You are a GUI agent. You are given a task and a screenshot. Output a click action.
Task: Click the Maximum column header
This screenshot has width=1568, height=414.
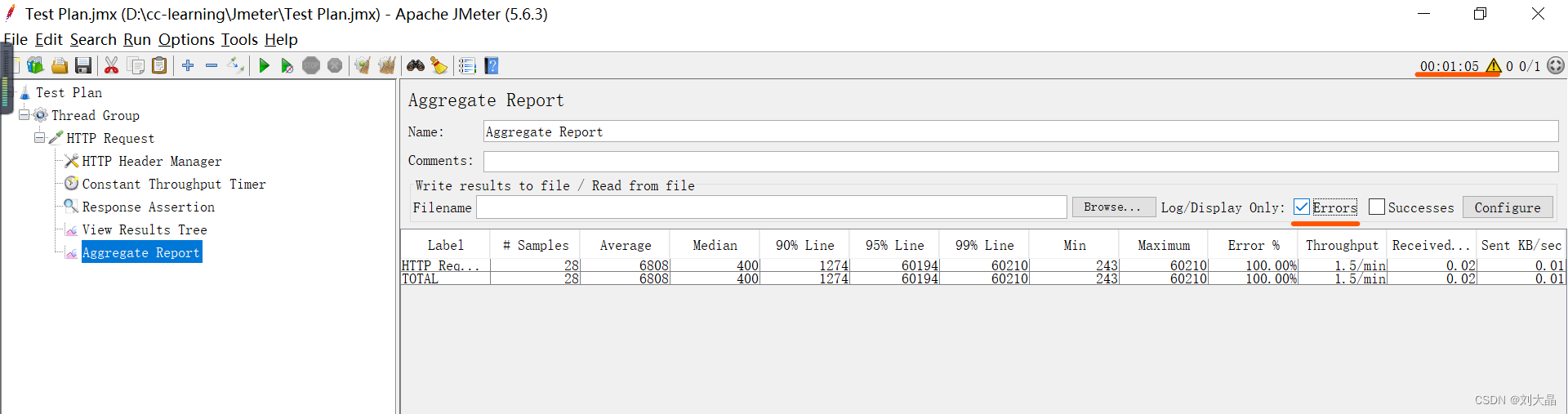(x=1164, y=245)
